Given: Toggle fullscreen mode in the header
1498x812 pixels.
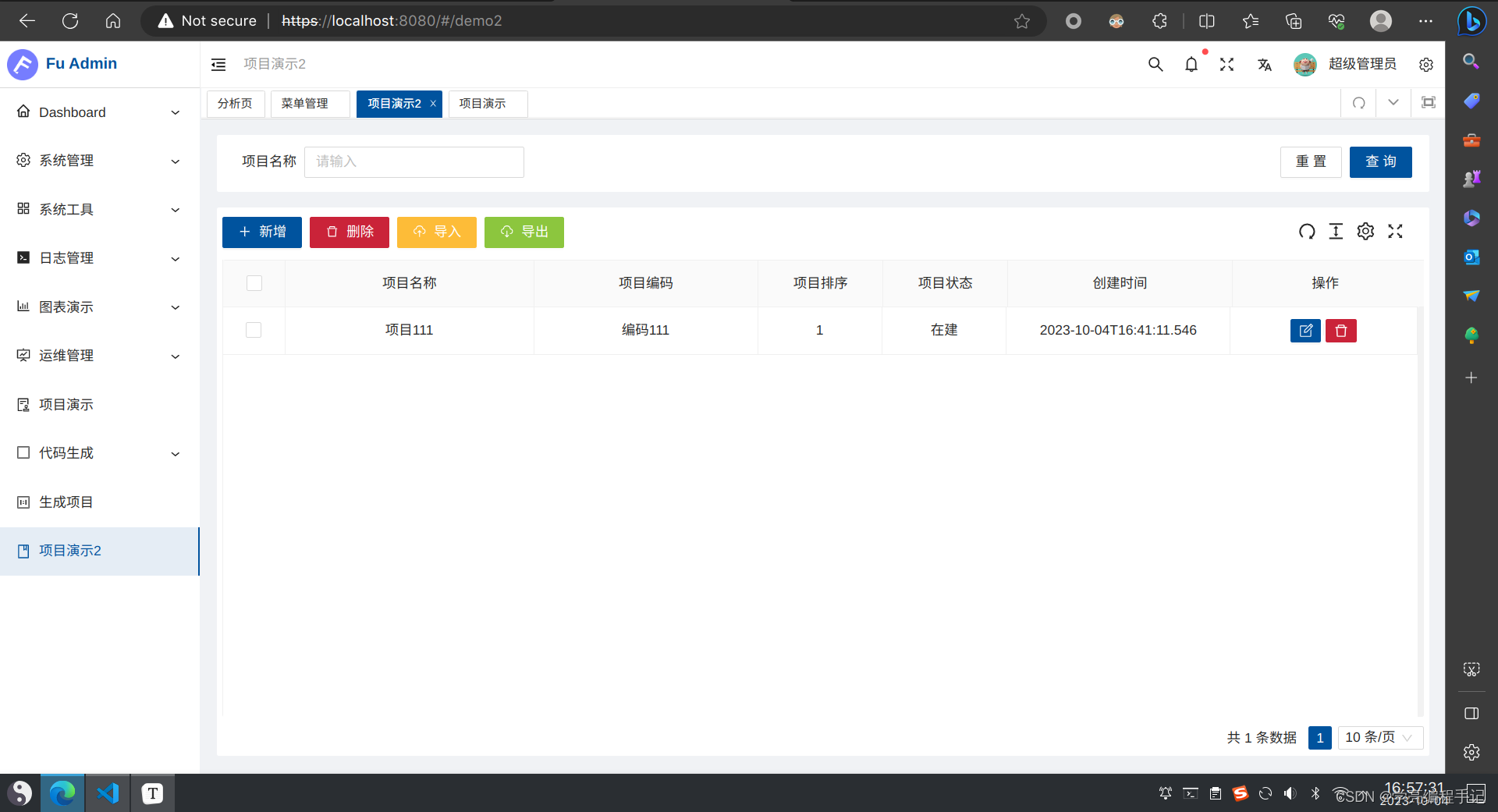Looking at the screenshot, I should pyautogui.click(x=1226, y=65).
